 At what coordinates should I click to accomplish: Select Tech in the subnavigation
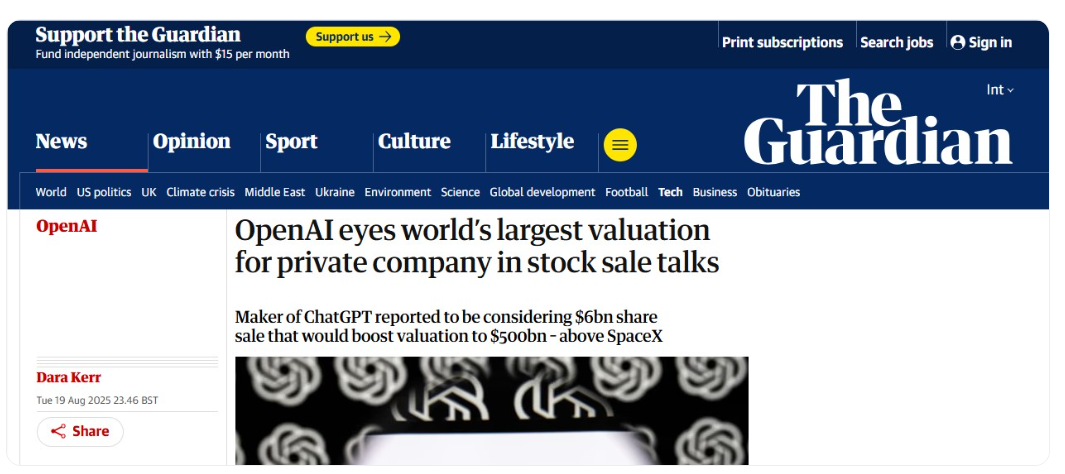[670, 192]
